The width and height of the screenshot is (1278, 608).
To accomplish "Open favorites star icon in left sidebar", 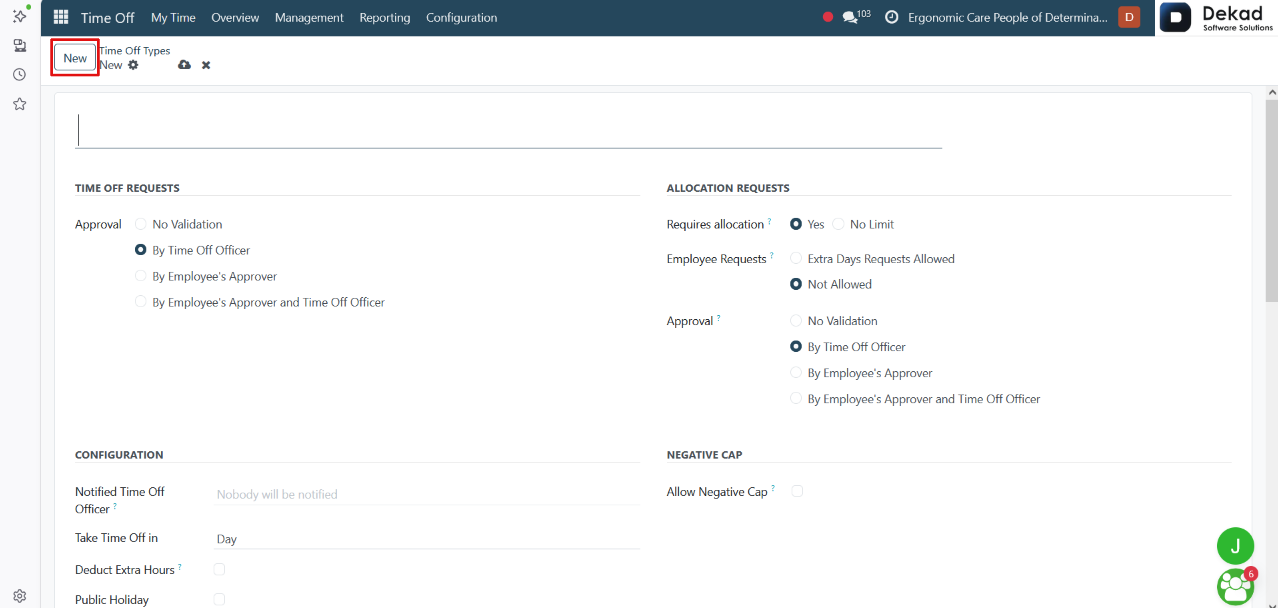I will pyautogui.click(x=19, y=103).
